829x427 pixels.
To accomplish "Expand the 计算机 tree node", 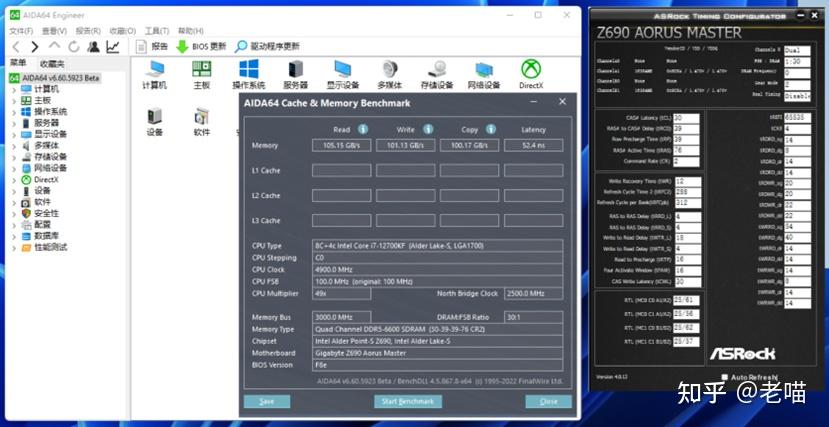I will (x=14, y=89).
